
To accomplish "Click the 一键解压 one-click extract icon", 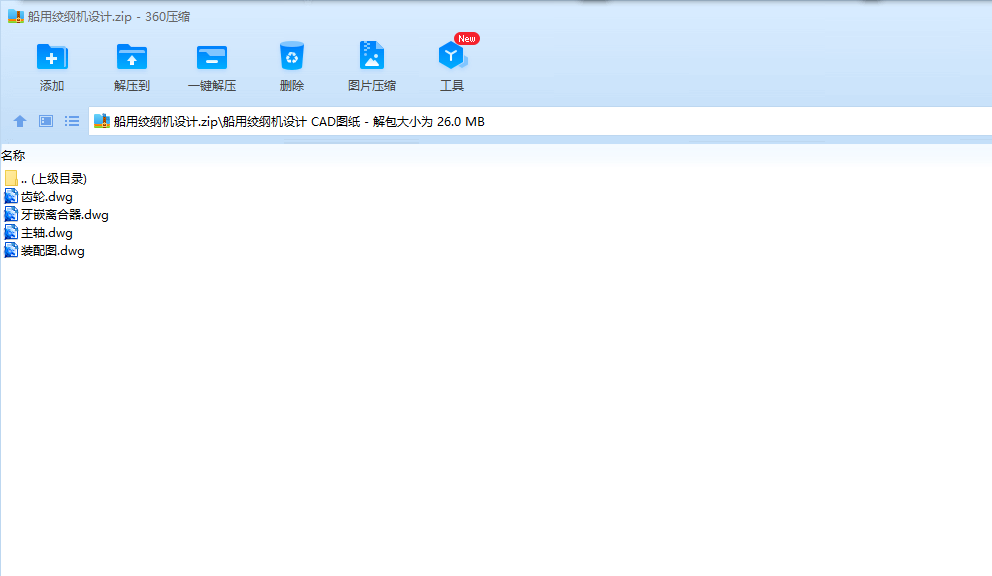I will 211,57.
